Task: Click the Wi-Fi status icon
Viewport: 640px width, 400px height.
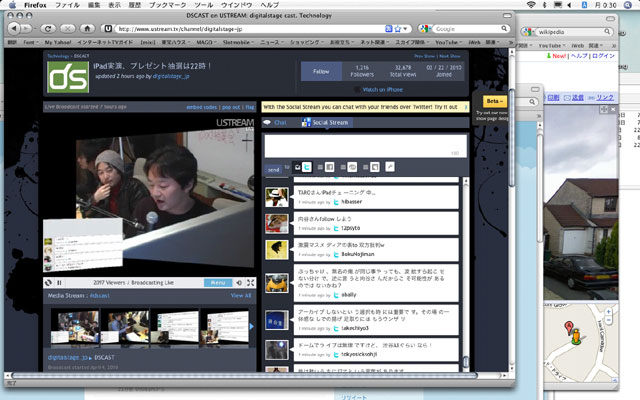Action: click(x=531, y=5)
